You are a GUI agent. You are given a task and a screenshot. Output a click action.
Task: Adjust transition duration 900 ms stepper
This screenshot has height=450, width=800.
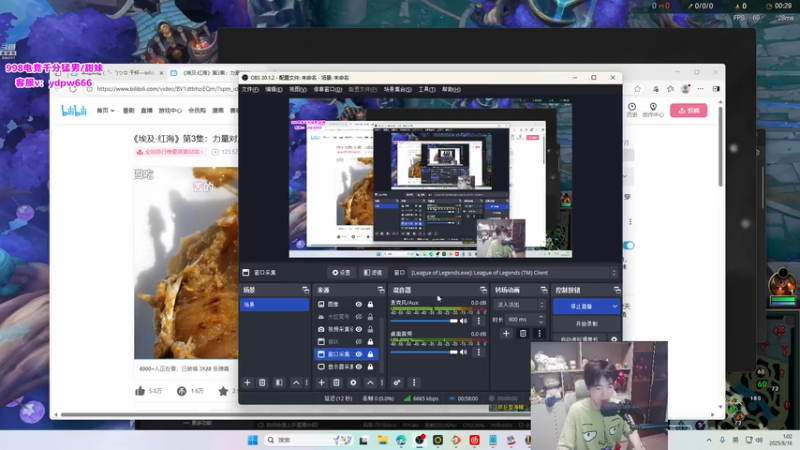pyautogui.click(x=541, y=319)
